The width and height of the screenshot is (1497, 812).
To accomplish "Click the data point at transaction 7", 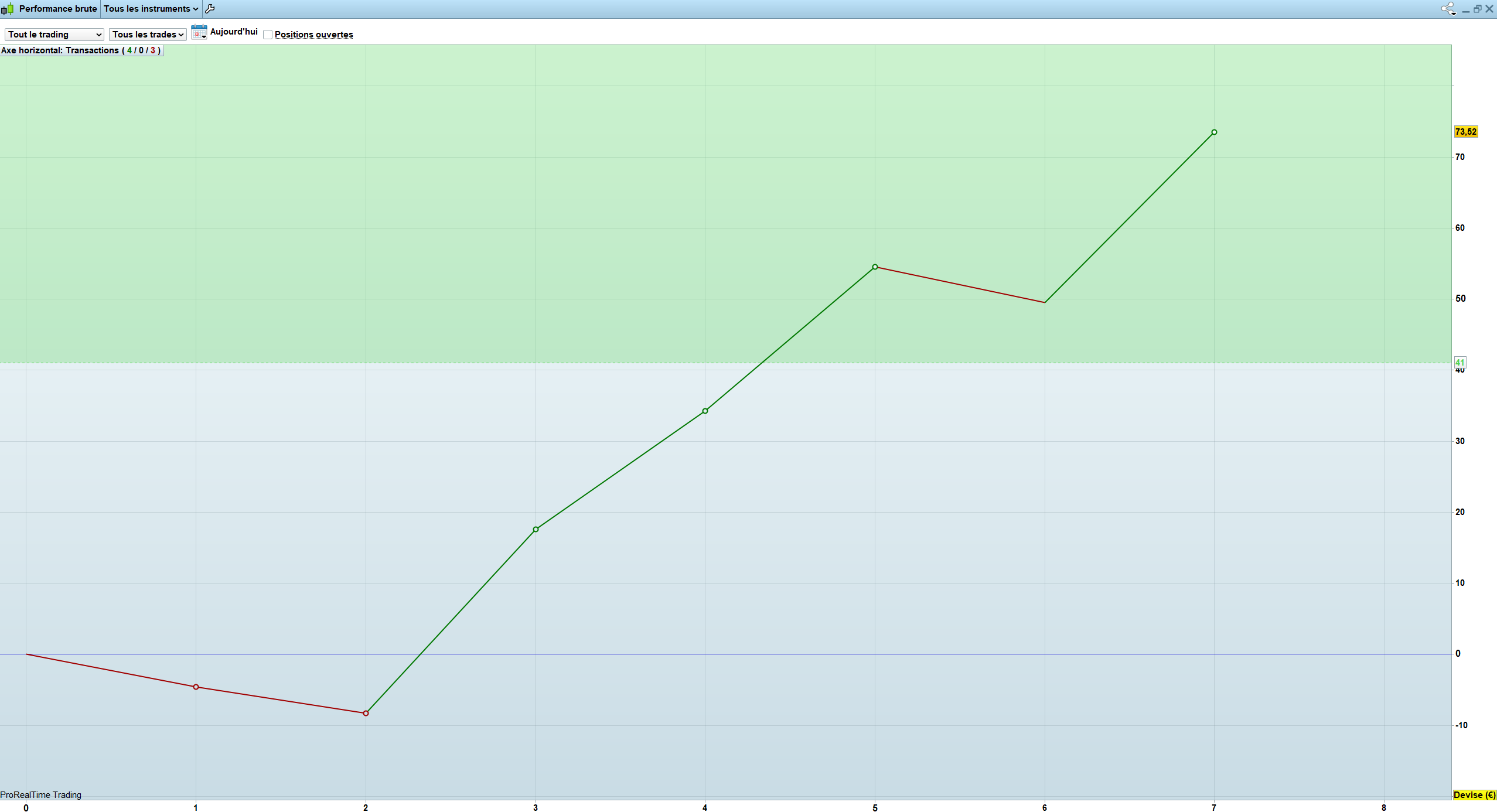I will pyautogui.click(x=1214, y=132).
